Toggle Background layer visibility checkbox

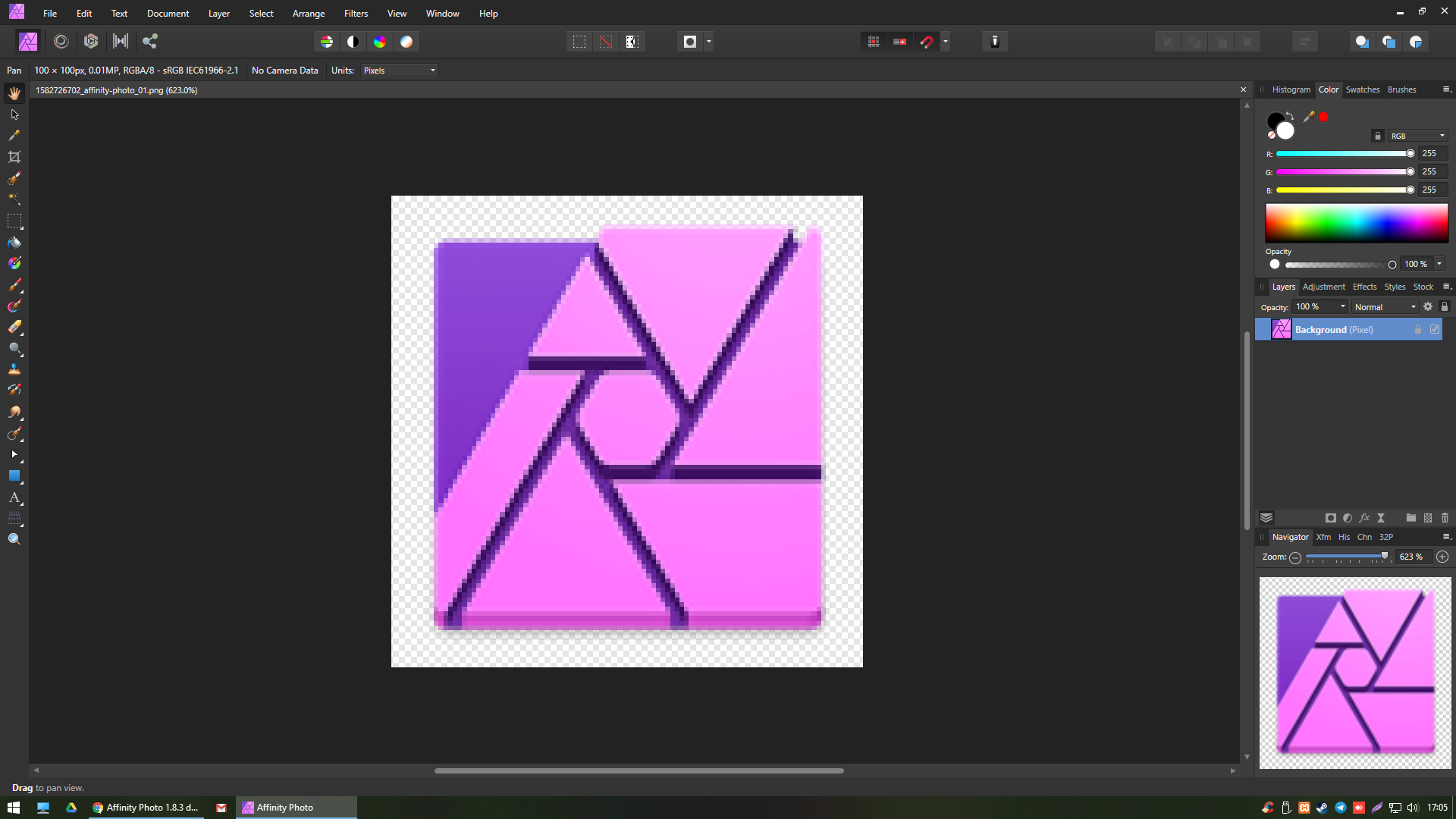1435,329
